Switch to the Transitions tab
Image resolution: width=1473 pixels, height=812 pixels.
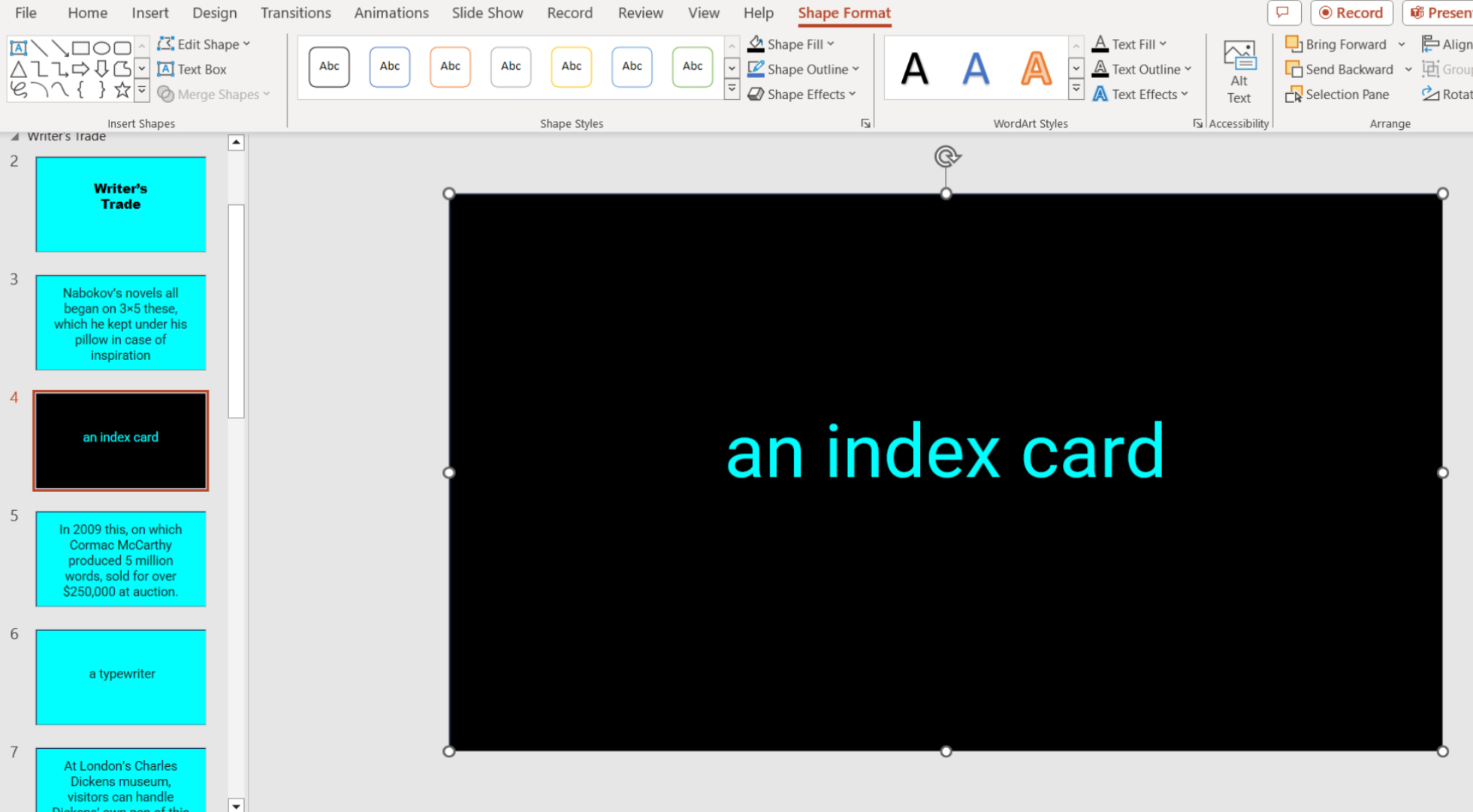[x=295, y=13]
